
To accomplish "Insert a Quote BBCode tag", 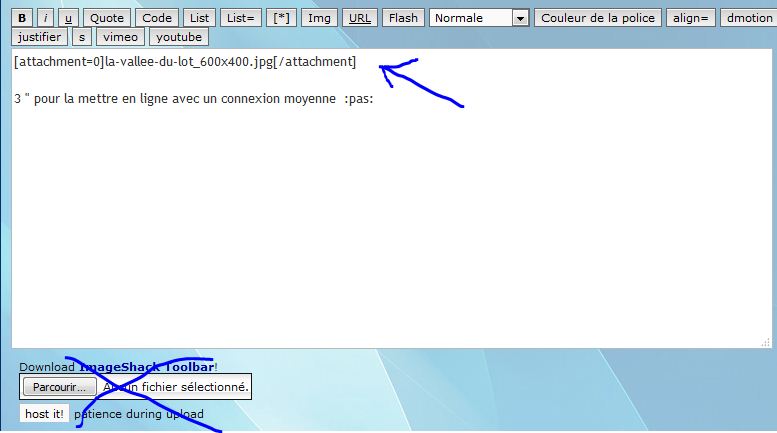I will click(x=107, y=18).
